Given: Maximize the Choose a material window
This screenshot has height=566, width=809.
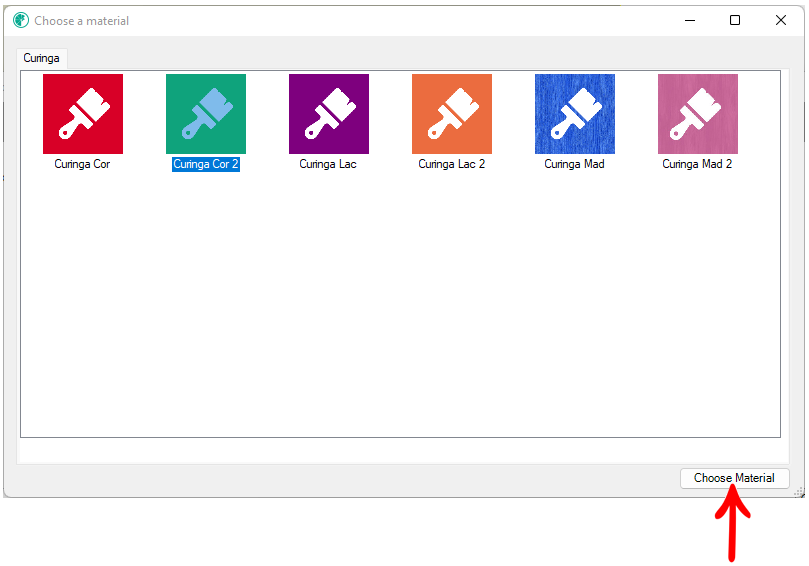Looking at the screenshot, I should pos(735,21).
